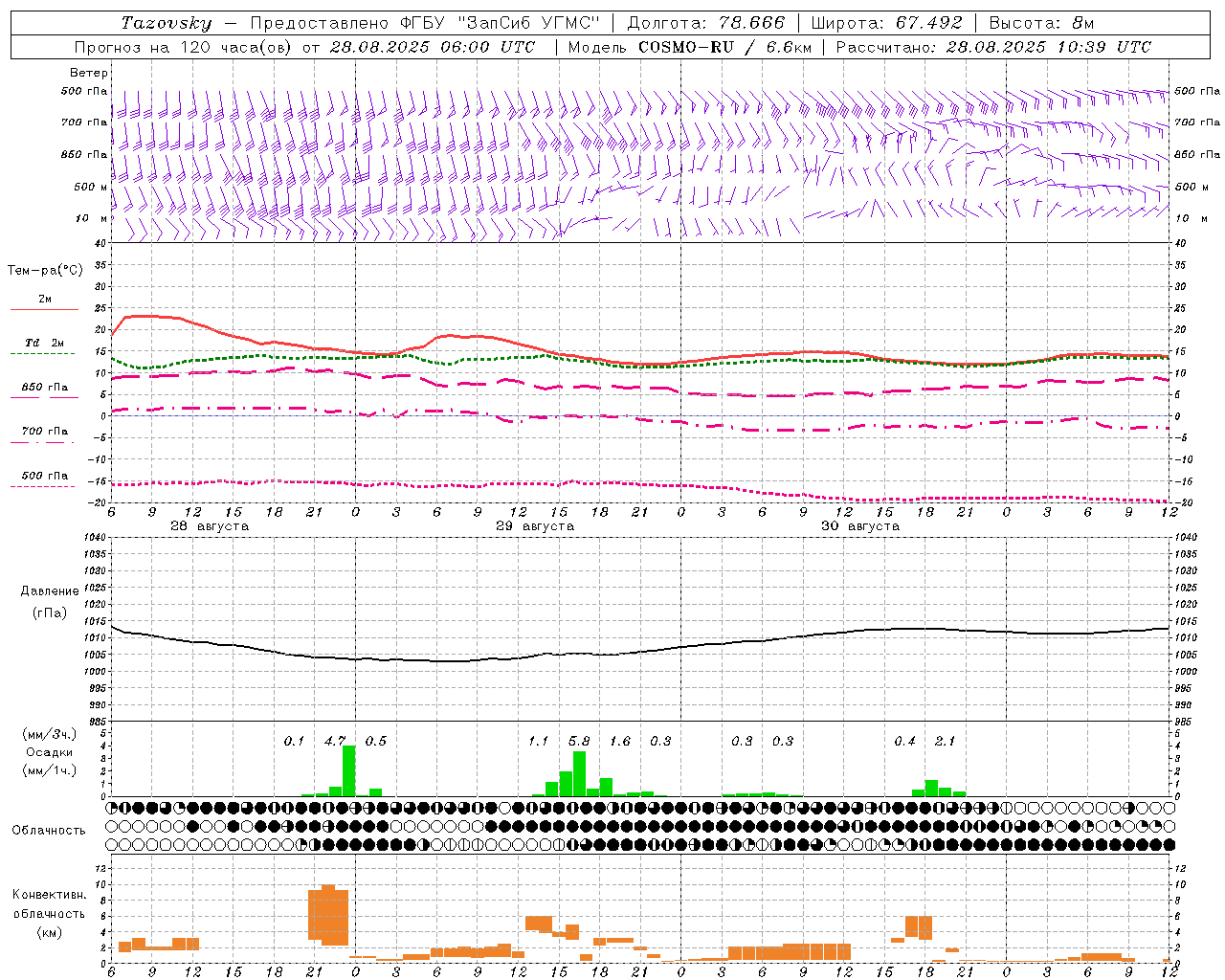
Task: Select the red 2м legend line sample
Action: coord(44,310)
